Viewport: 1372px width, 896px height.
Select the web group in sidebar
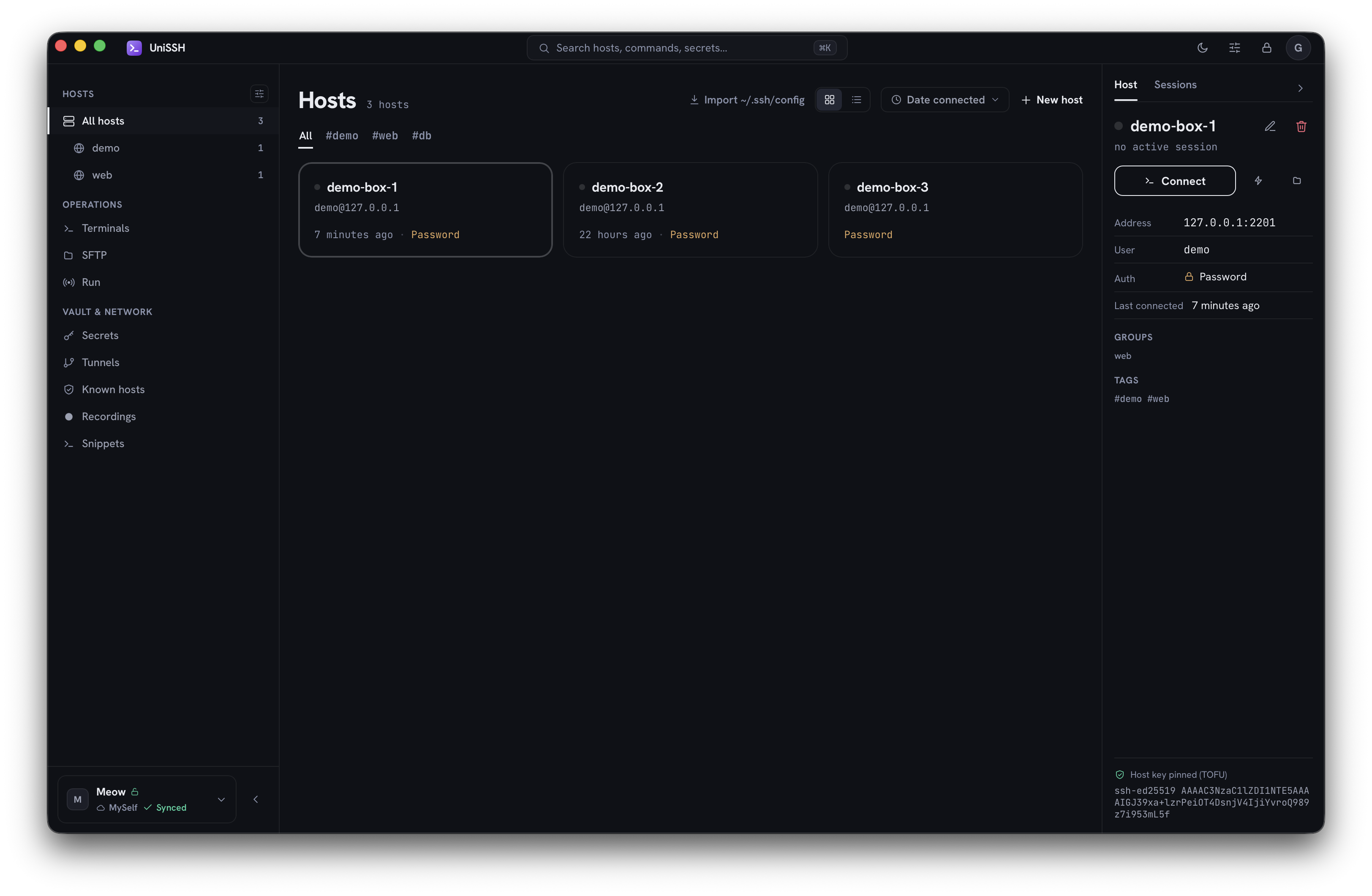tap(164, 175)
